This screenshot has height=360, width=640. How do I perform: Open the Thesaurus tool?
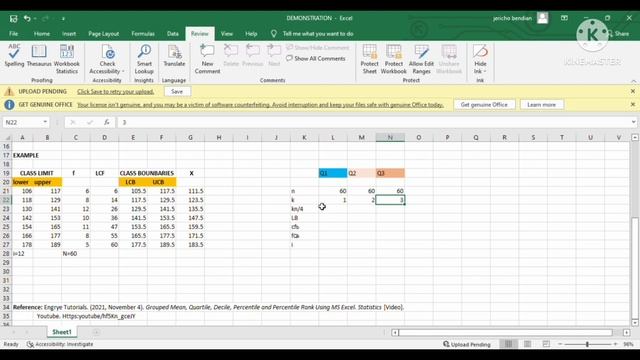tap(39, 56)
